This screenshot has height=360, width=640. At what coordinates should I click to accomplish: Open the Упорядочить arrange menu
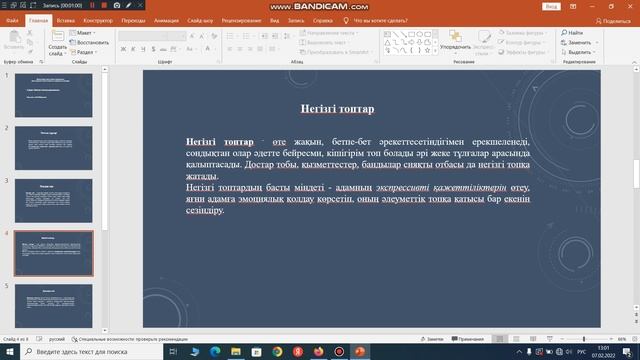click(455, 42)
